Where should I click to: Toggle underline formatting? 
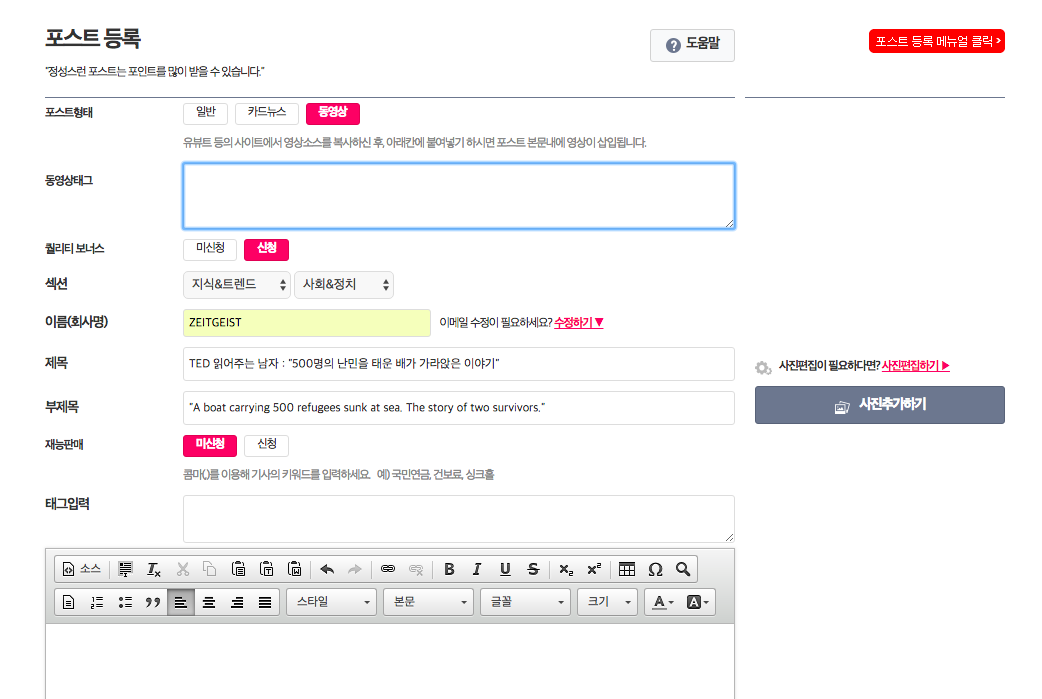[505, 569]
